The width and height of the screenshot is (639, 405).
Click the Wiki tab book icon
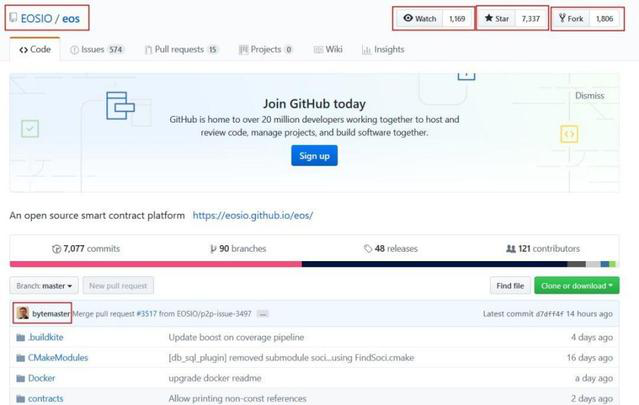click(318, 50)
